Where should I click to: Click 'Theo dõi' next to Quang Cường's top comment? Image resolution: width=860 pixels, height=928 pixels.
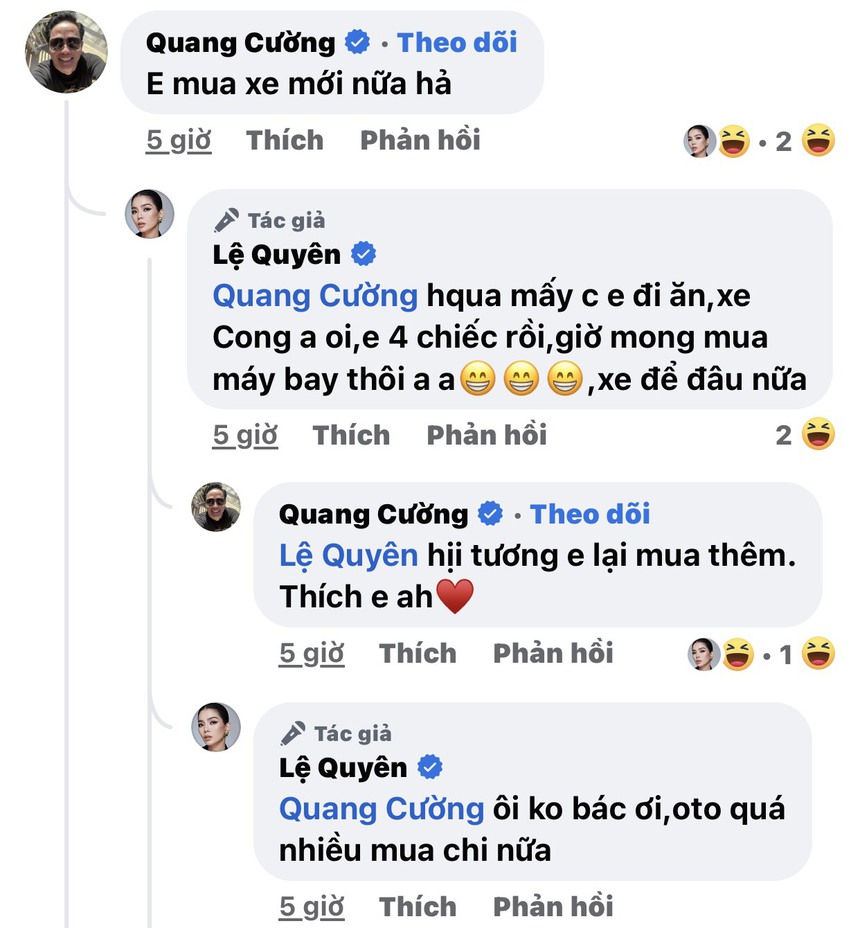tap(458, 42)
